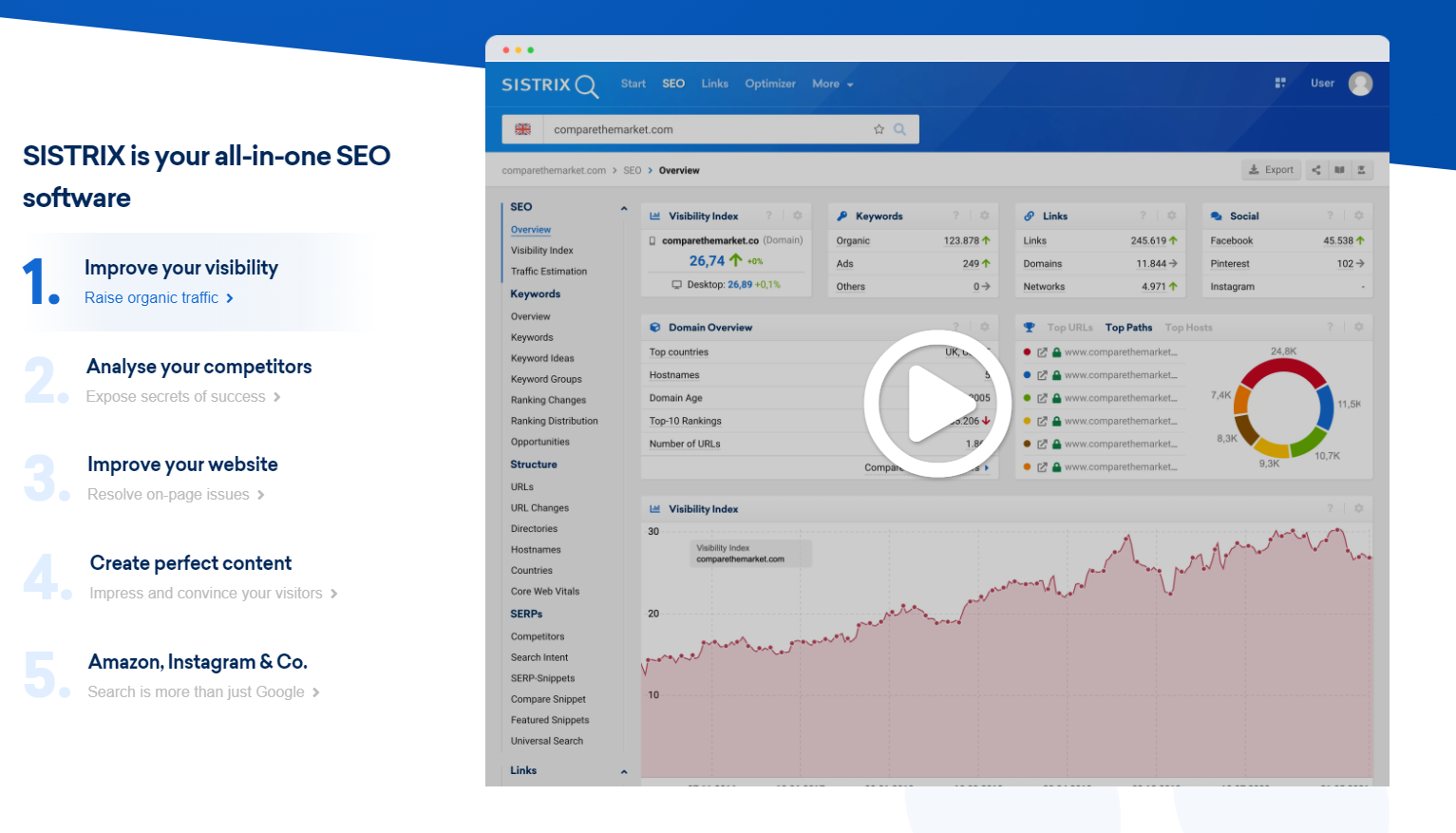
Task: Collapse the Links sidebar section chevron
Action: (624, 771)
